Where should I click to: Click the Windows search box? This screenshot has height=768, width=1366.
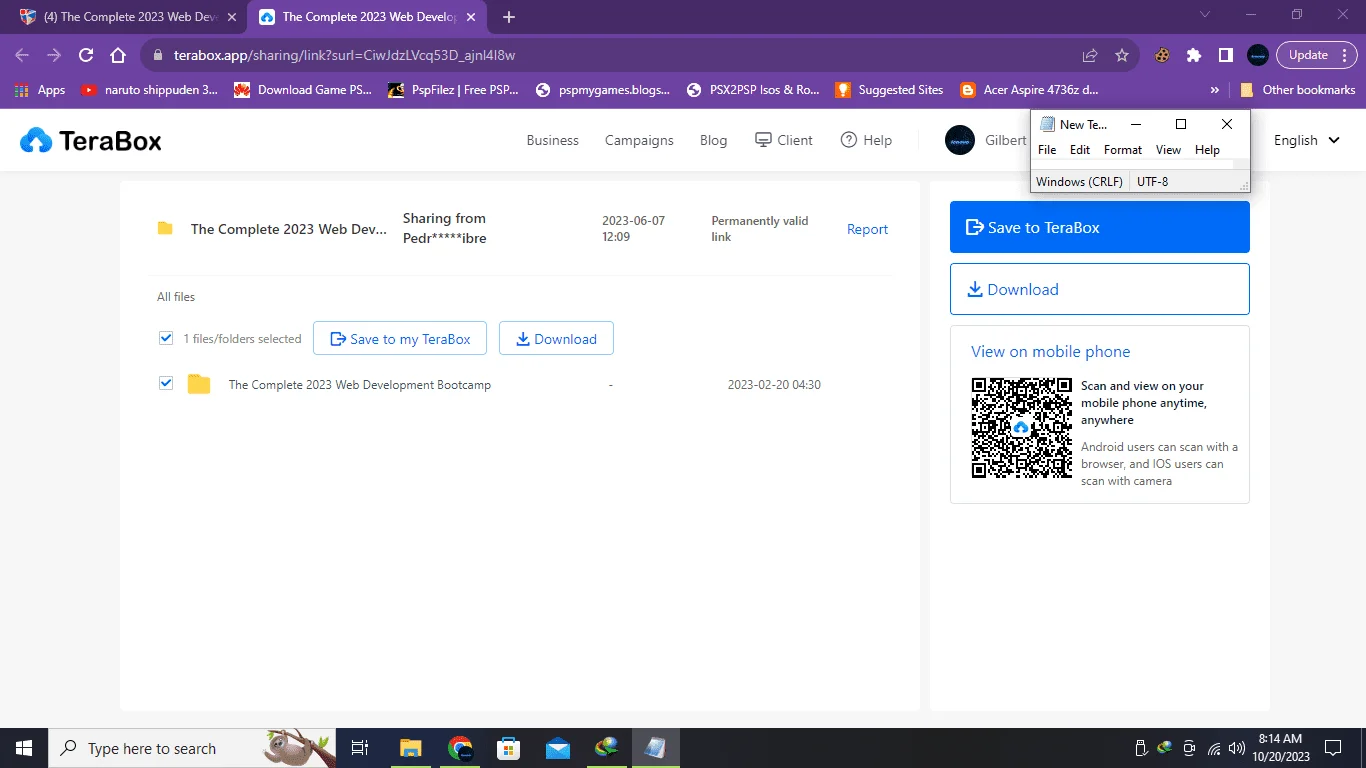click(192, 748)
